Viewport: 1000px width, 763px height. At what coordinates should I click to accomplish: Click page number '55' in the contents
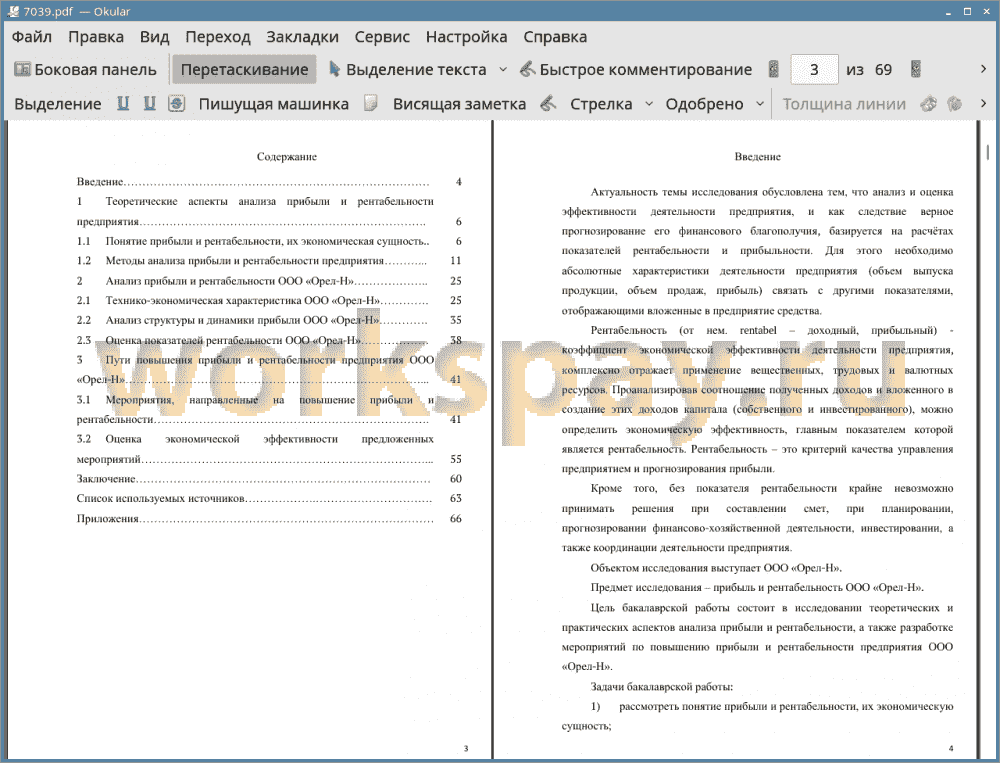(455, 459)
